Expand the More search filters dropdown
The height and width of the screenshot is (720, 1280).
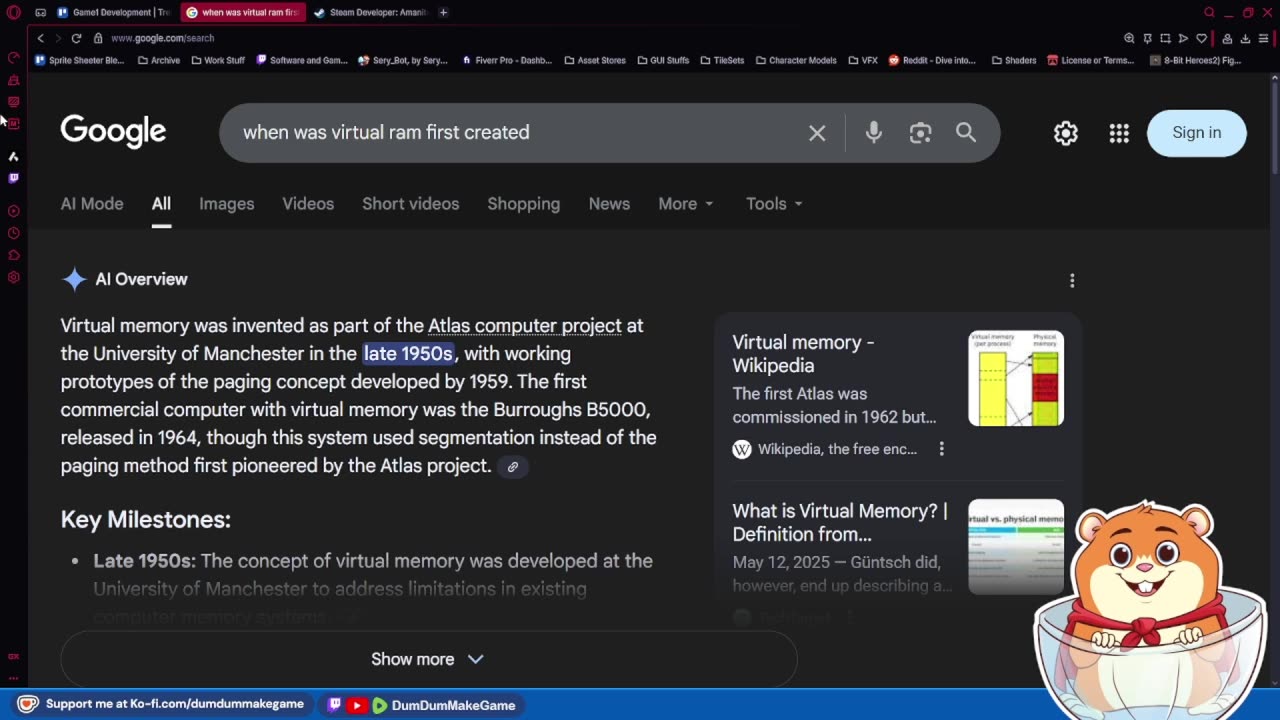tap(686, 204)
